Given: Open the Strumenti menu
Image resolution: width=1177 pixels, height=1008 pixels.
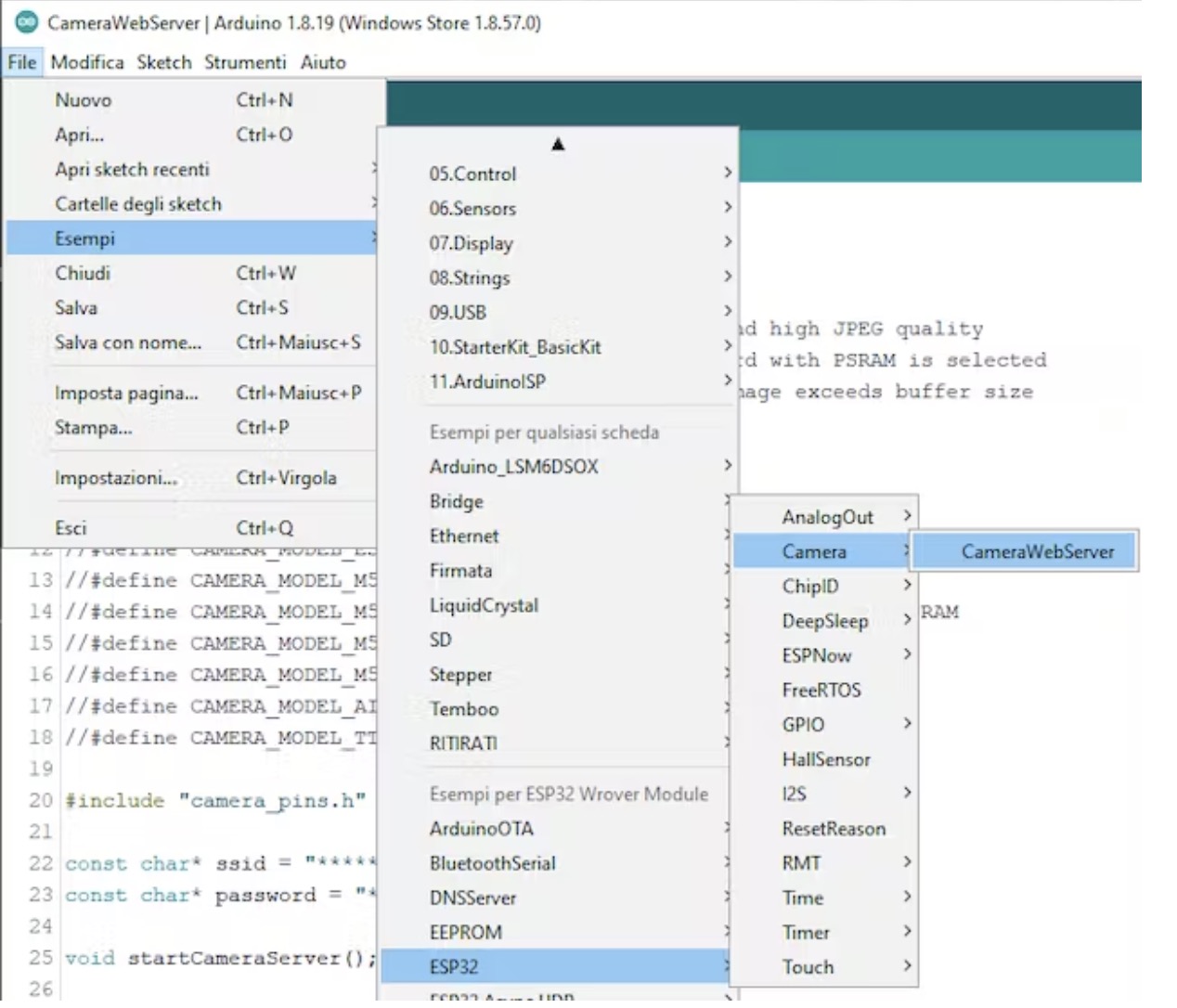Looking at the screenshot, I should (245, 62).
